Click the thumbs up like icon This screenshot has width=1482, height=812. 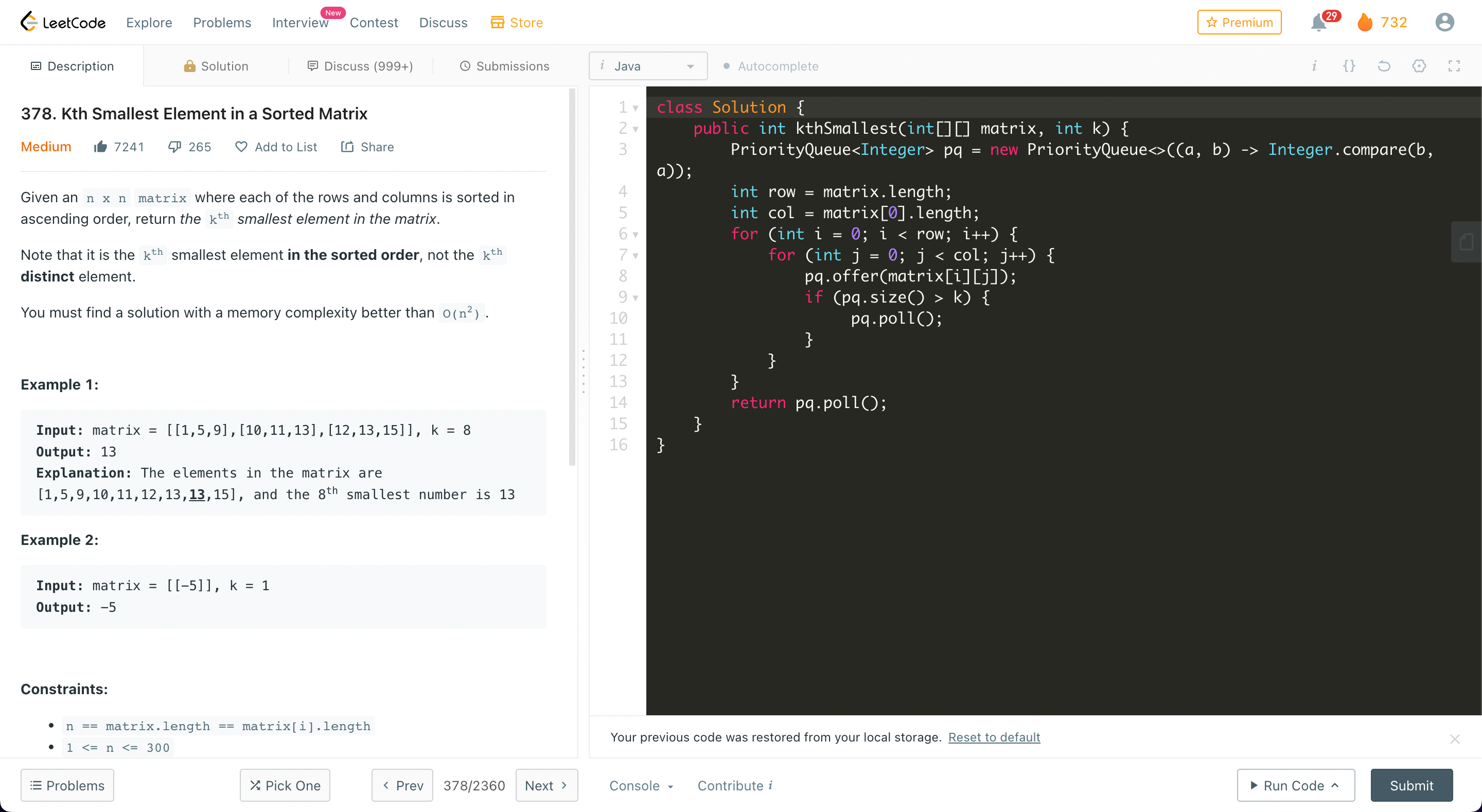pyautogui.click(x=101, y=147)
